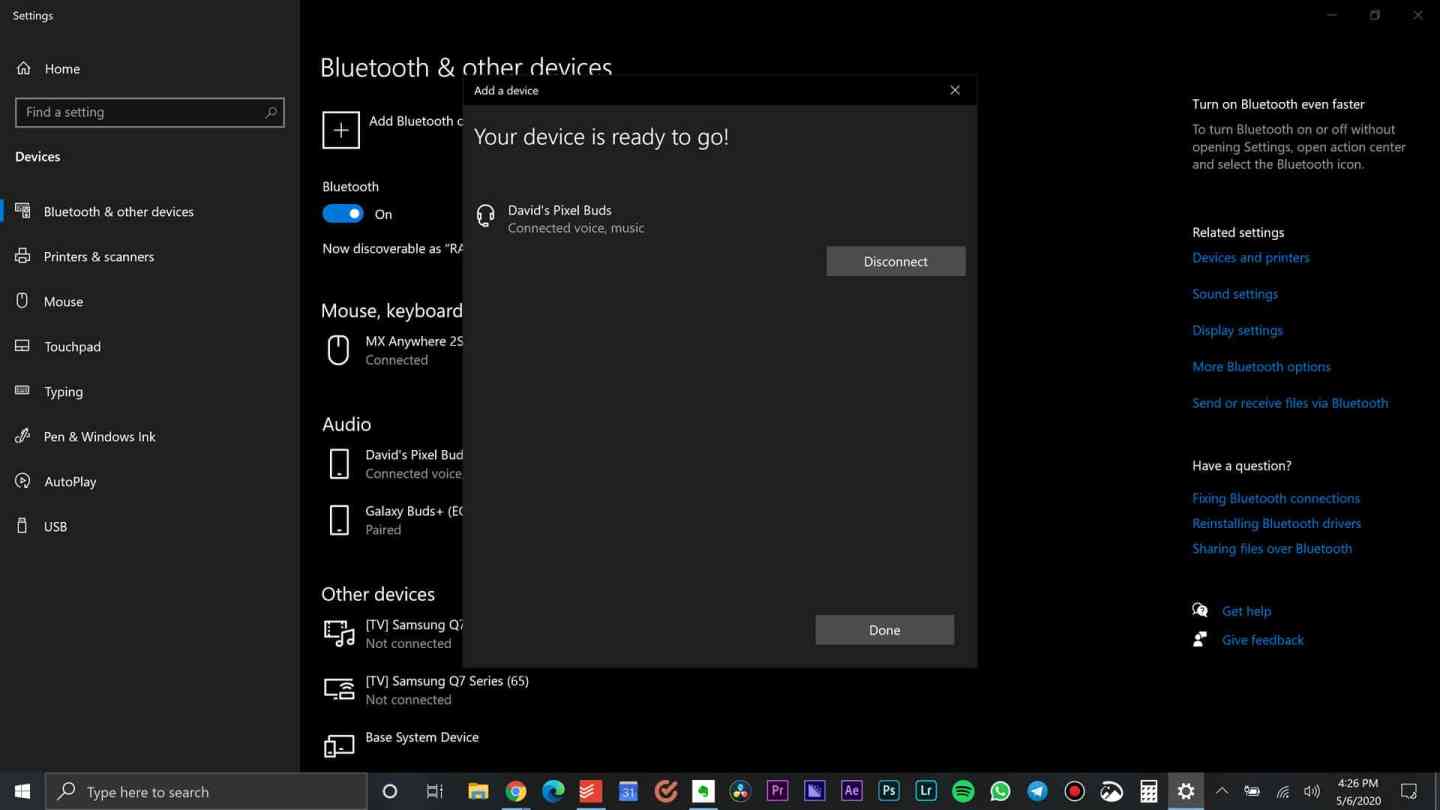The height and width of the screenshot is (810, 1440).
Task: Click the Add Bluetooth device plus icon
Action: click(x=341, y=130)
